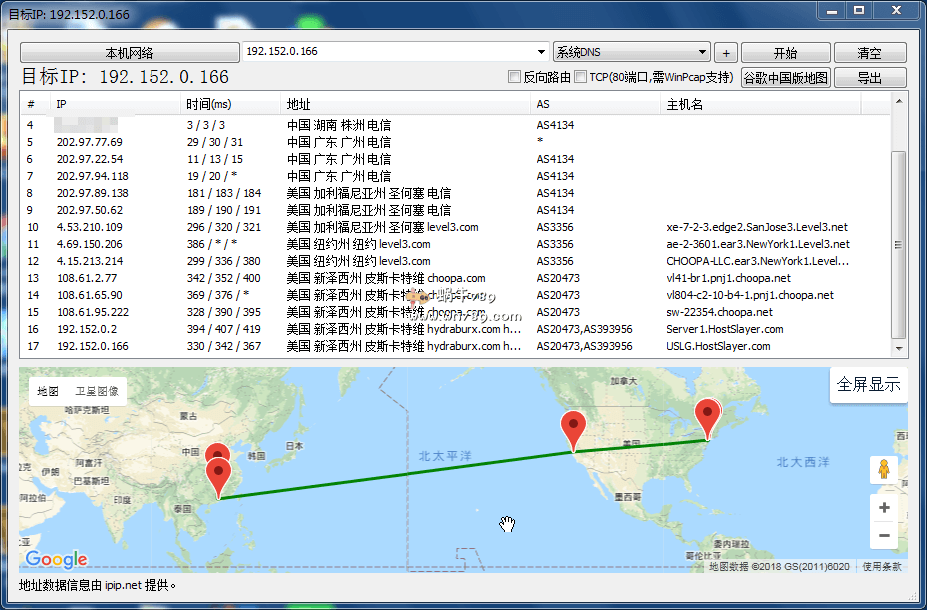The width and height of the screenshot is (927, 610).
Task: Open the 系统DNS dropdown list
Action: point(703,52)
